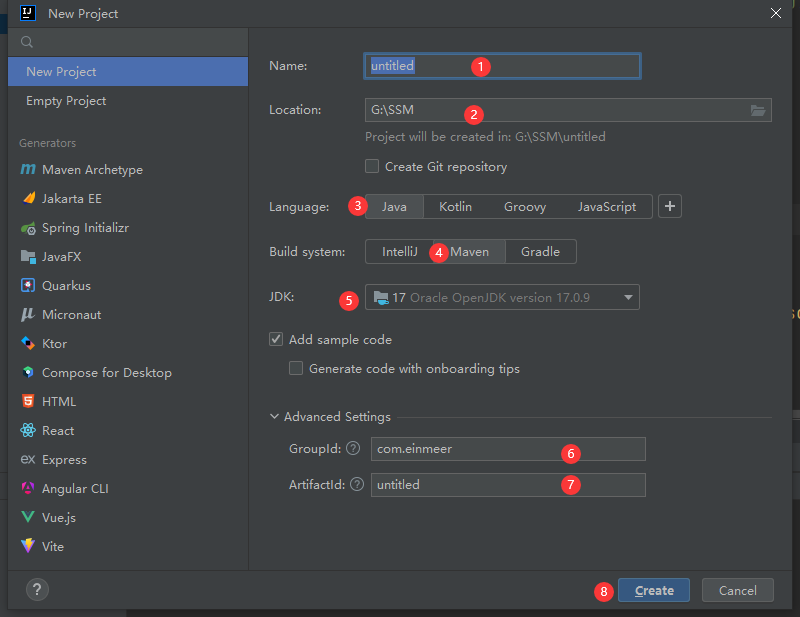Open the JDK version dropdown
The height and width of the screenshot is (617, 800).
click(502, 297)
